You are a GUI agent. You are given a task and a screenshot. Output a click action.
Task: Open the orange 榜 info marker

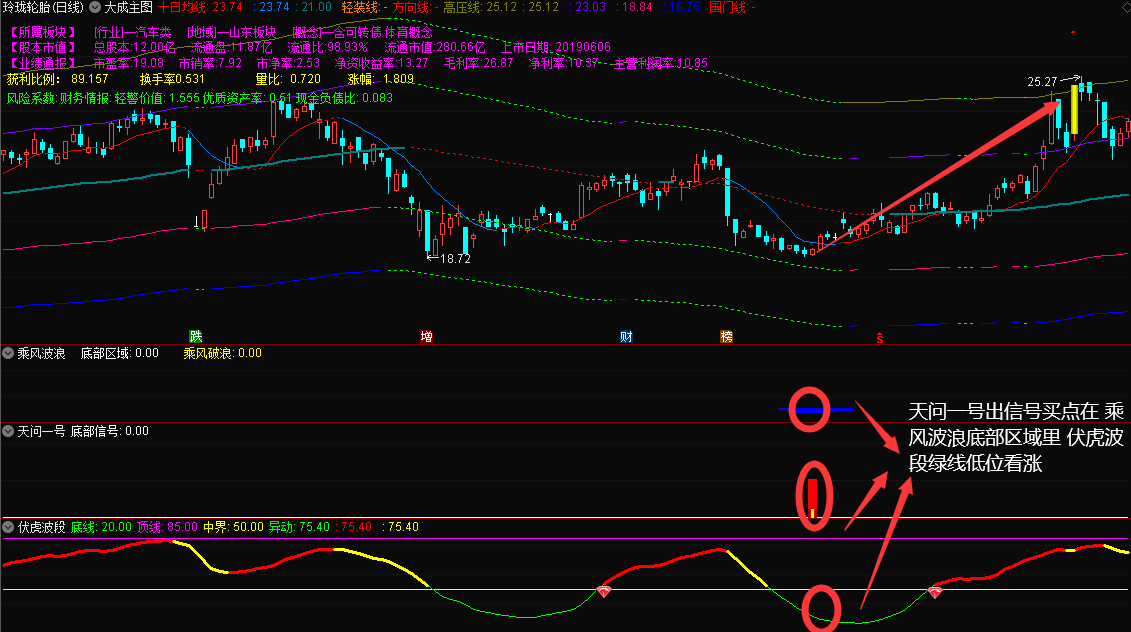click(726, 336)
